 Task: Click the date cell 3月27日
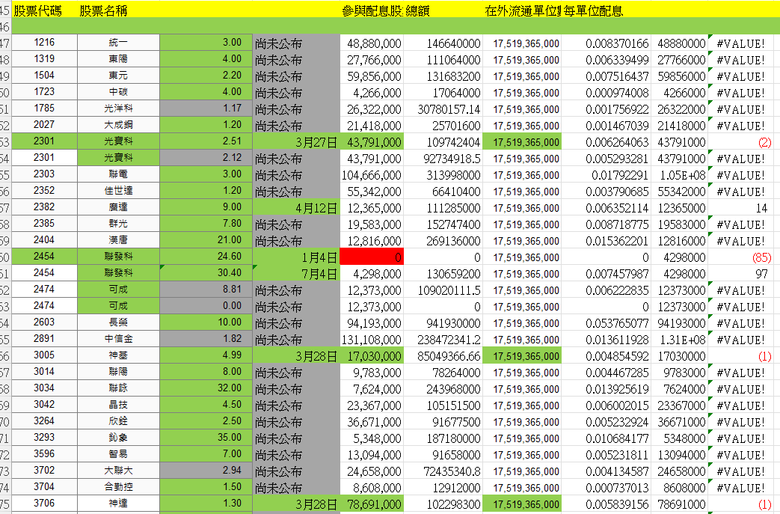296,142
